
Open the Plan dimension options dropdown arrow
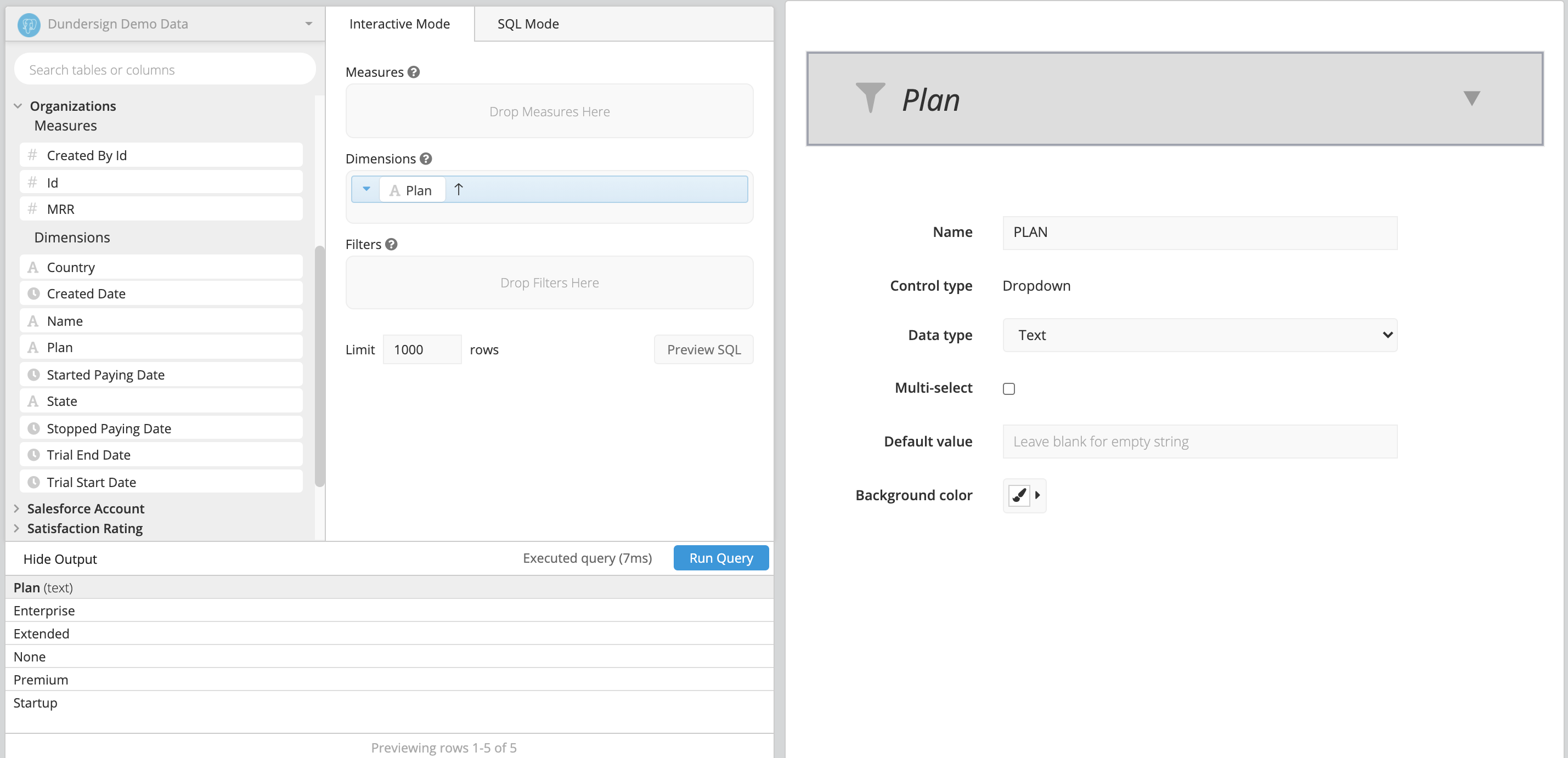(x=366, y=189)
